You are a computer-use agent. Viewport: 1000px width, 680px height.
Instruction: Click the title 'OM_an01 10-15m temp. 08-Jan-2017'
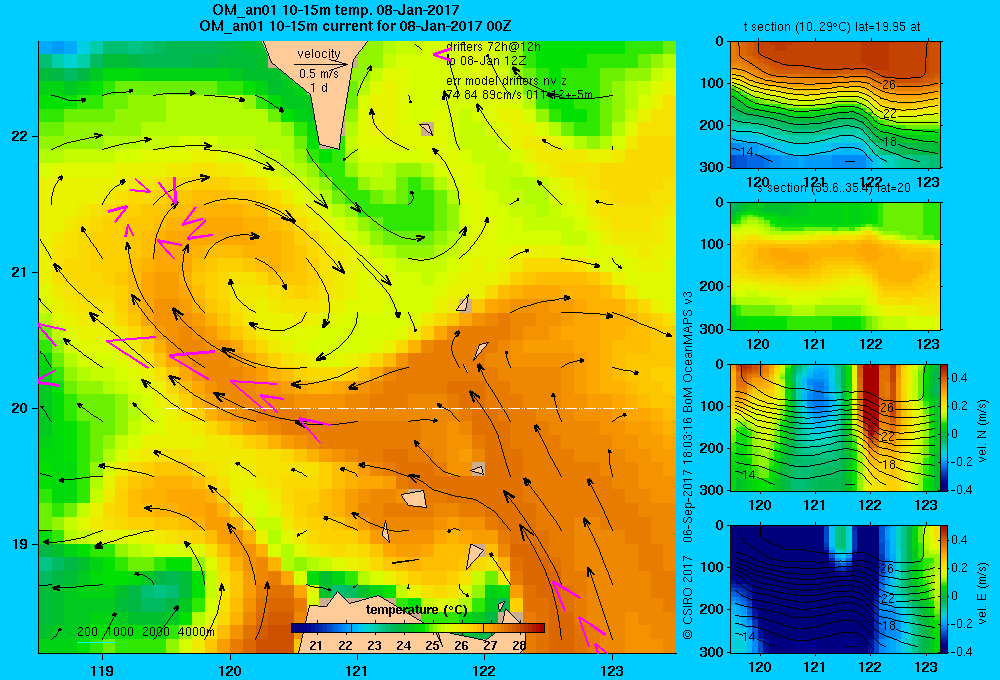(335, 11)
